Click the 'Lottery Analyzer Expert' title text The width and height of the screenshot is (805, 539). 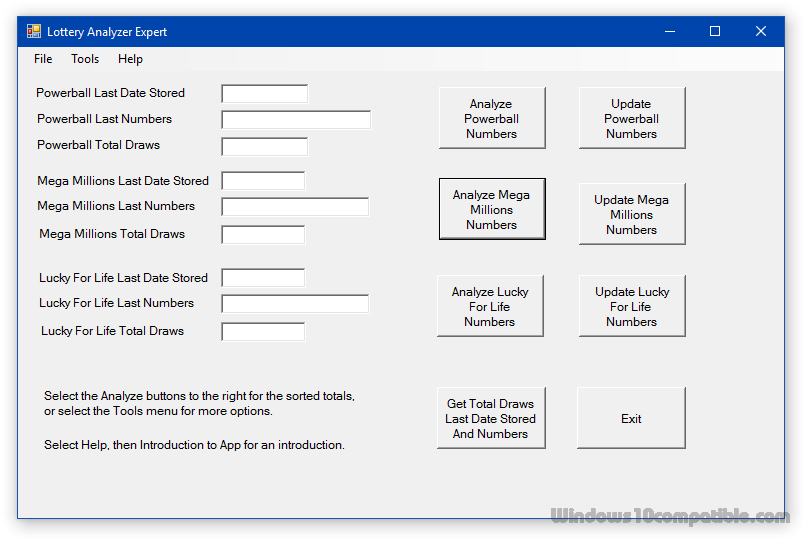pyautogui.click(x=107, y=32)
